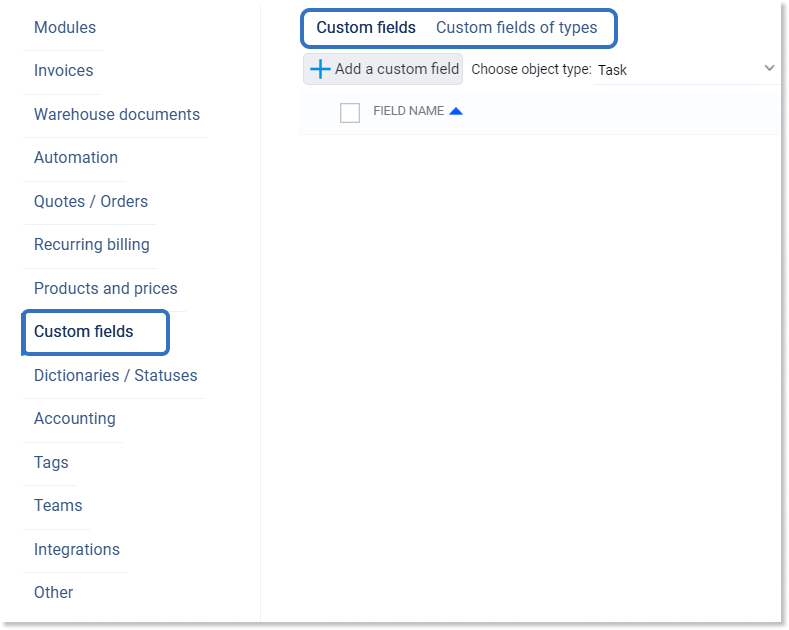This screenshot has height=630, width=789.
Task: Click the blue sort arrow beside Field Name
Action: pos(456,111)
